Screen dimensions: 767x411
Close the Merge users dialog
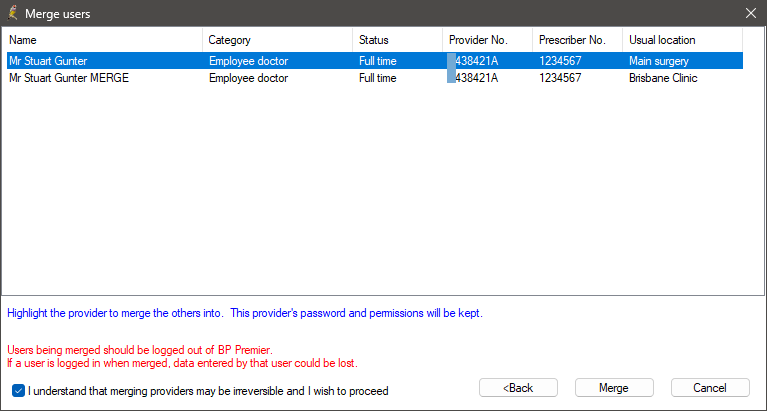click(750, 13)
